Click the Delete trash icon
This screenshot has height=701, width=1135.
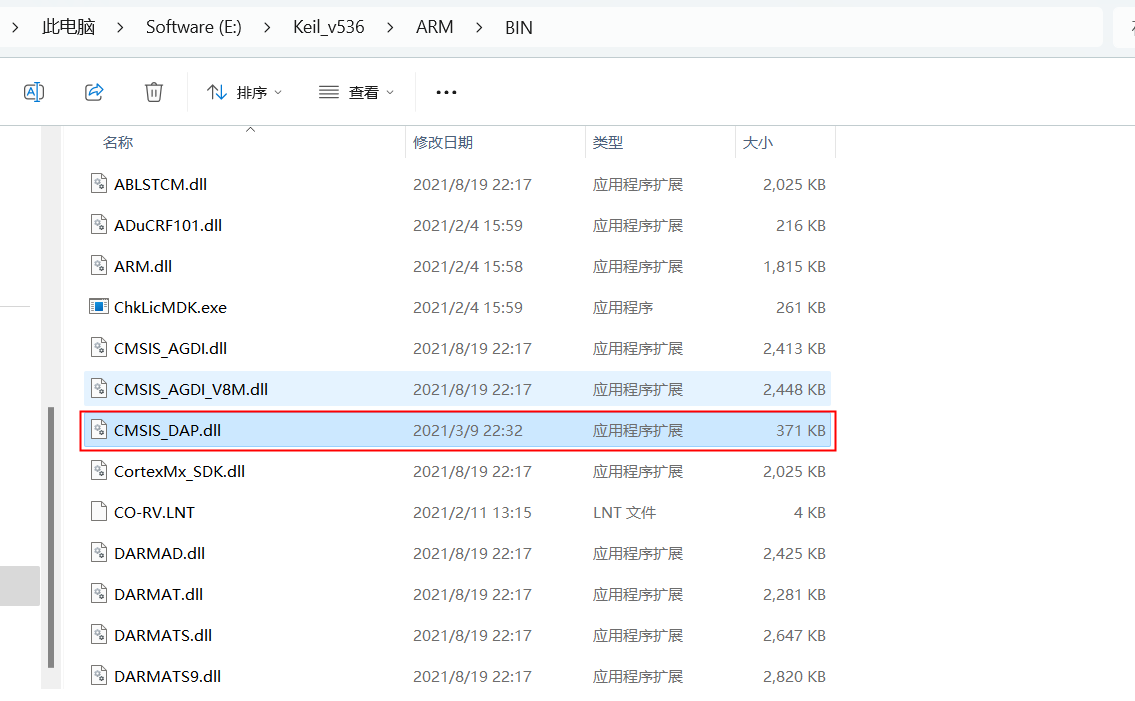tap(154, 92)
